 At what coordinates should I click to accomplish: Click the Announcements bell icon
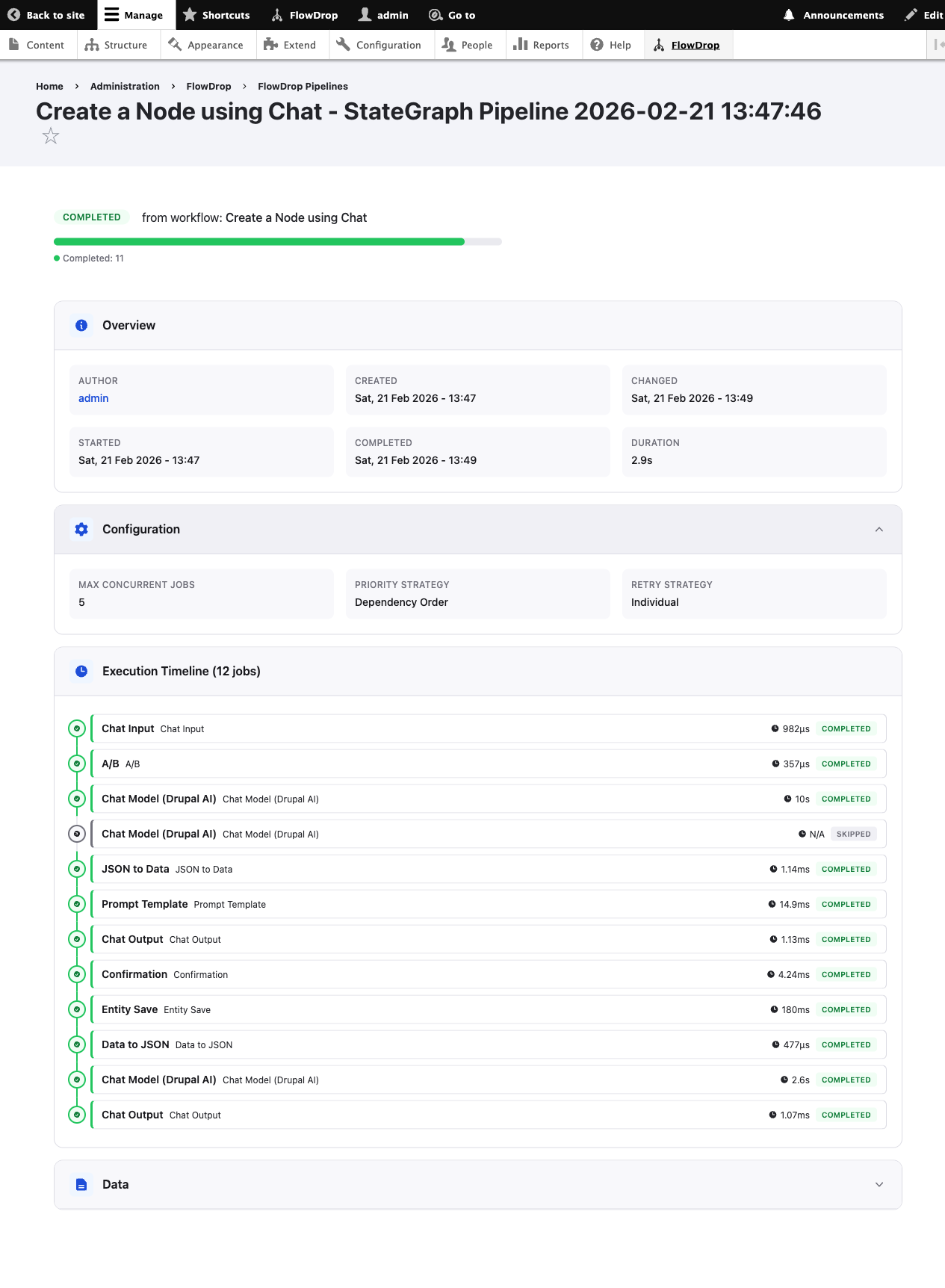[x=789, y=15]
